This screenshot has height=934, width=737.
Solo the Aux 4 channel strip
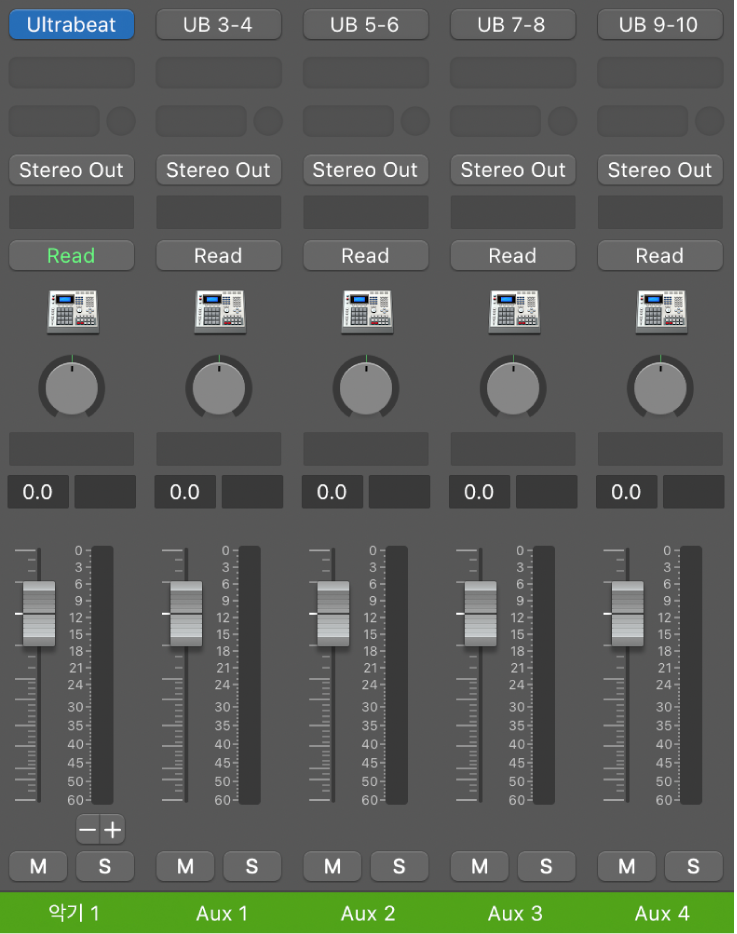[694, 865]
